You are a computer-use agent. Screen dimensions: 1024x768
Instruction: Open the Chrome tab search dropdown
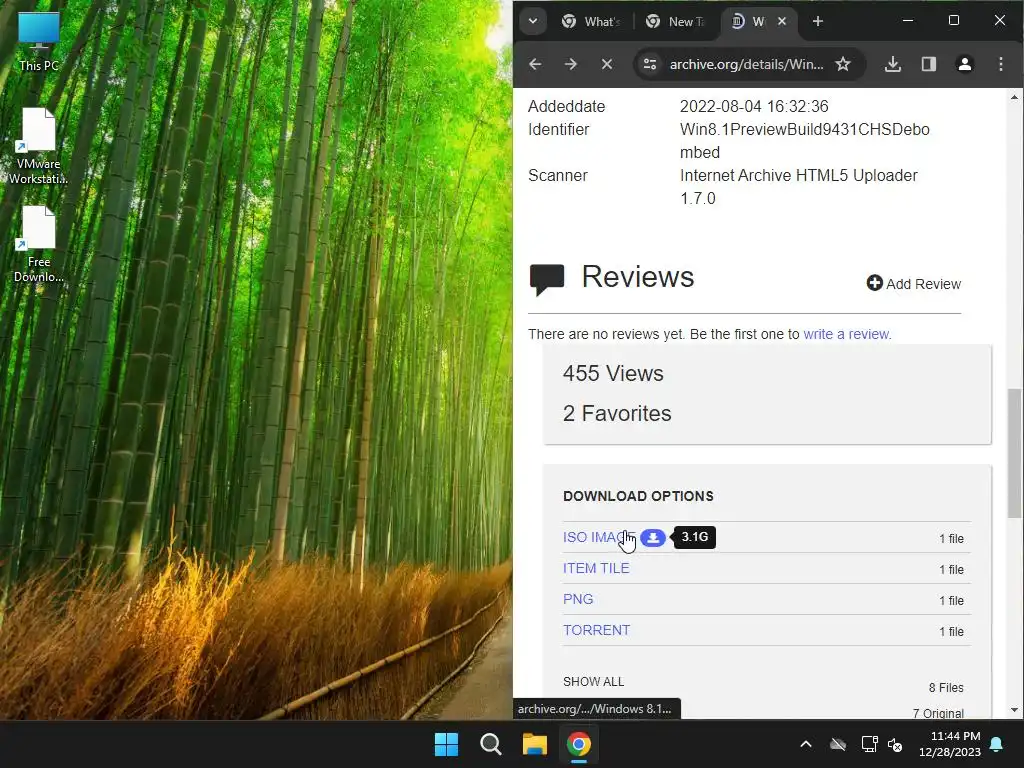click(x=533, y=21)
